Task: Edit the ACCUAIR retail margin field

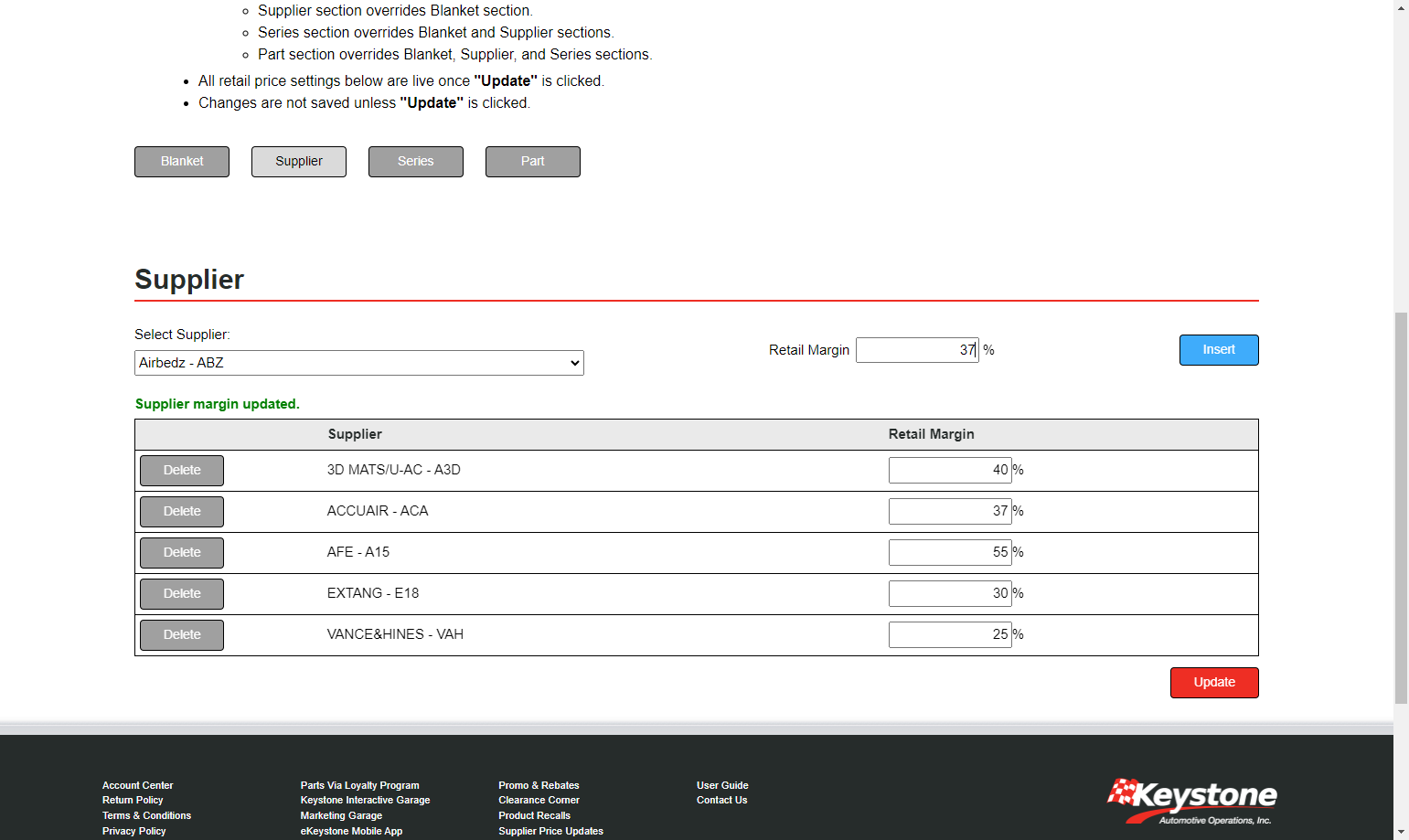Action: [950, 511]
